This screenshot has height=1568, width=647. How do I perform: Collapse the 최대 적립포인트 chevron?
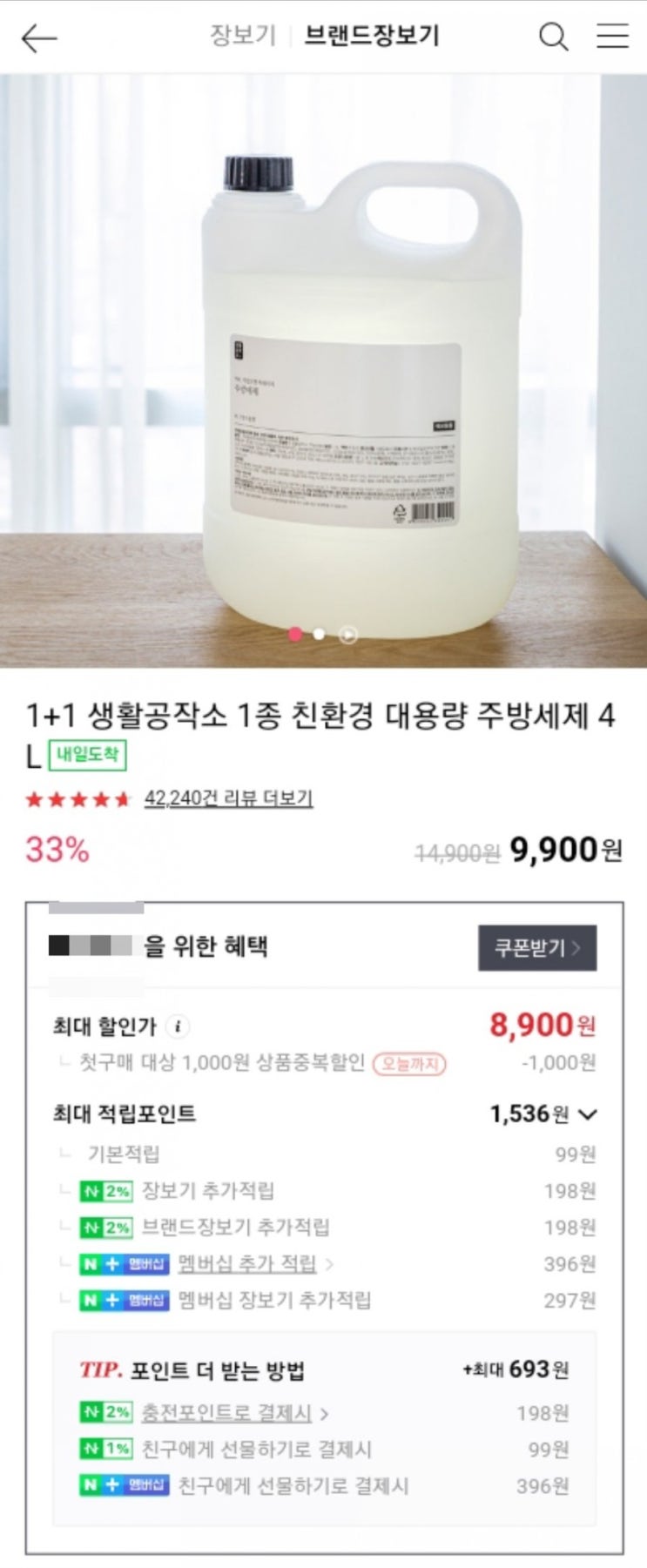coord(588,1114)
